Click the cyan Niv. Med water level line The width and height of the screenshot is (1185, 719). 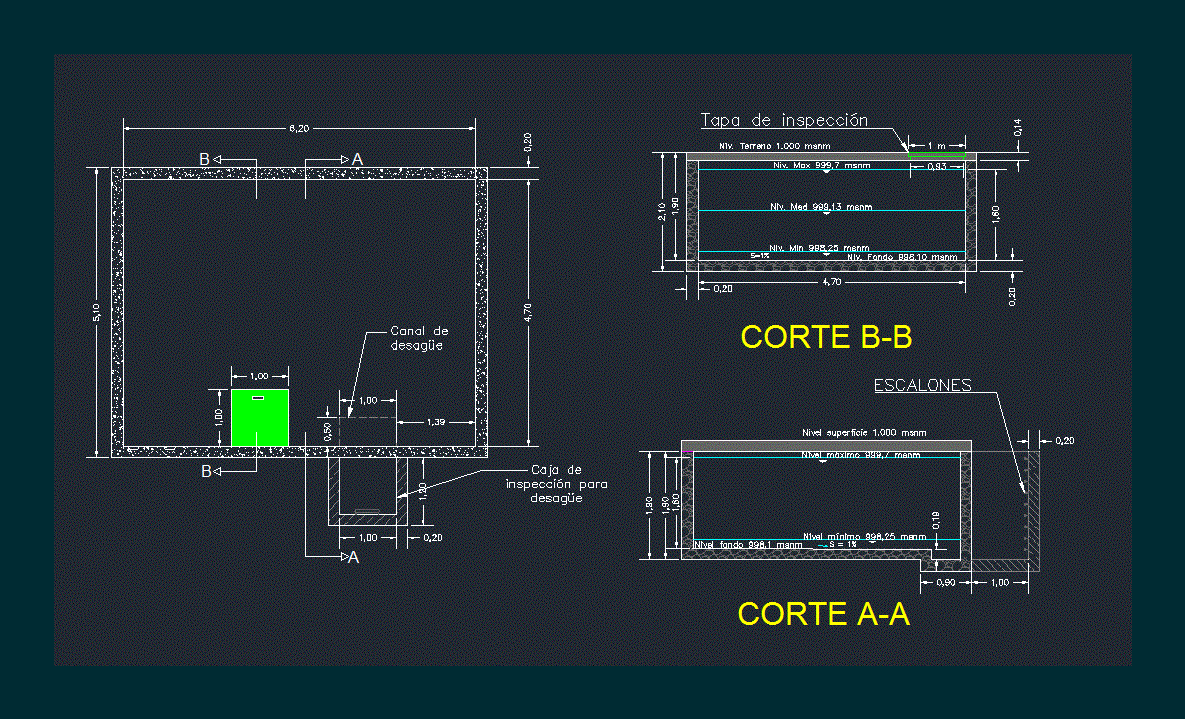830,211
